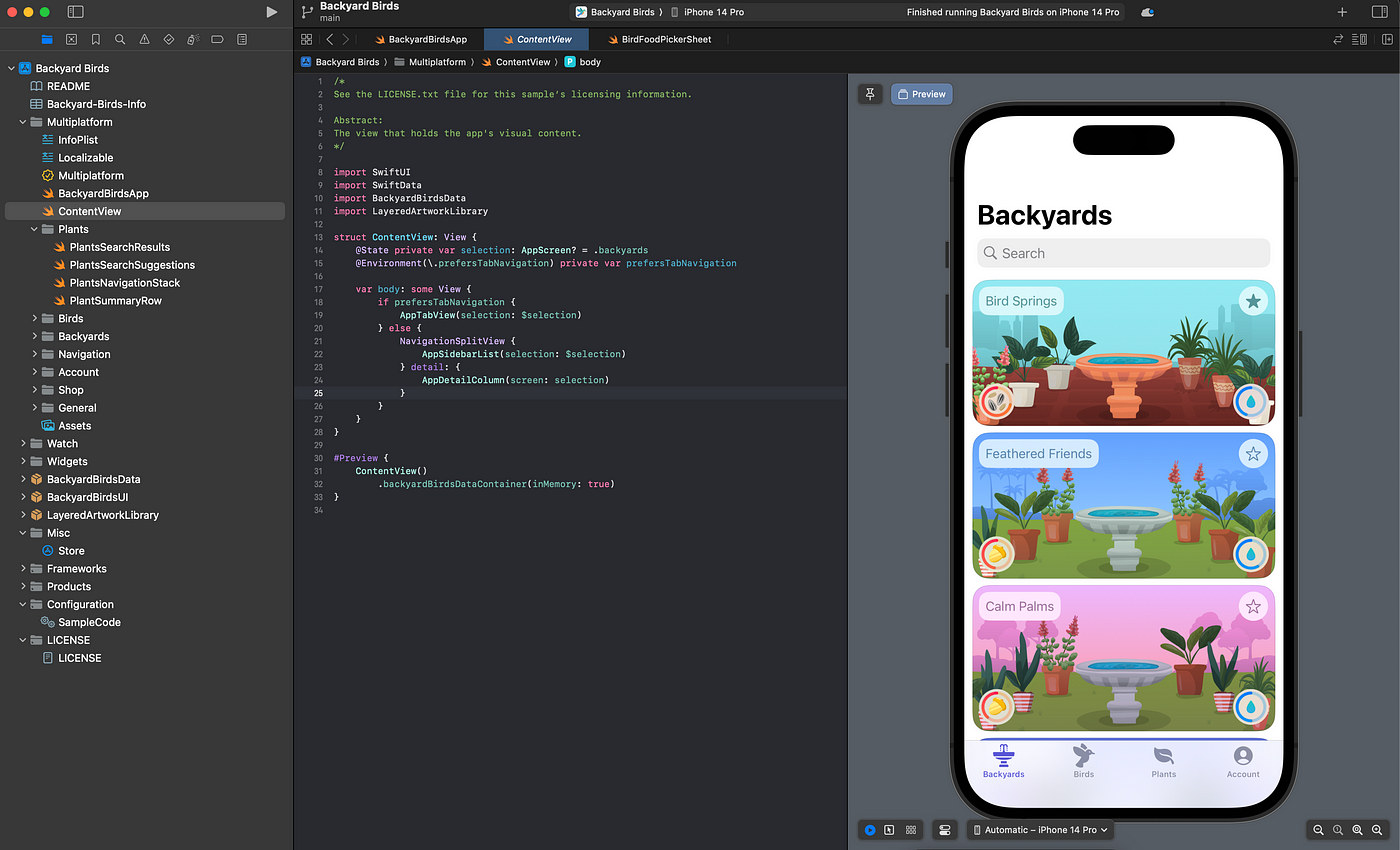1400x850 pixels.
Task: Open the Birds tab in preview
Action: [x=1083, y=761]
